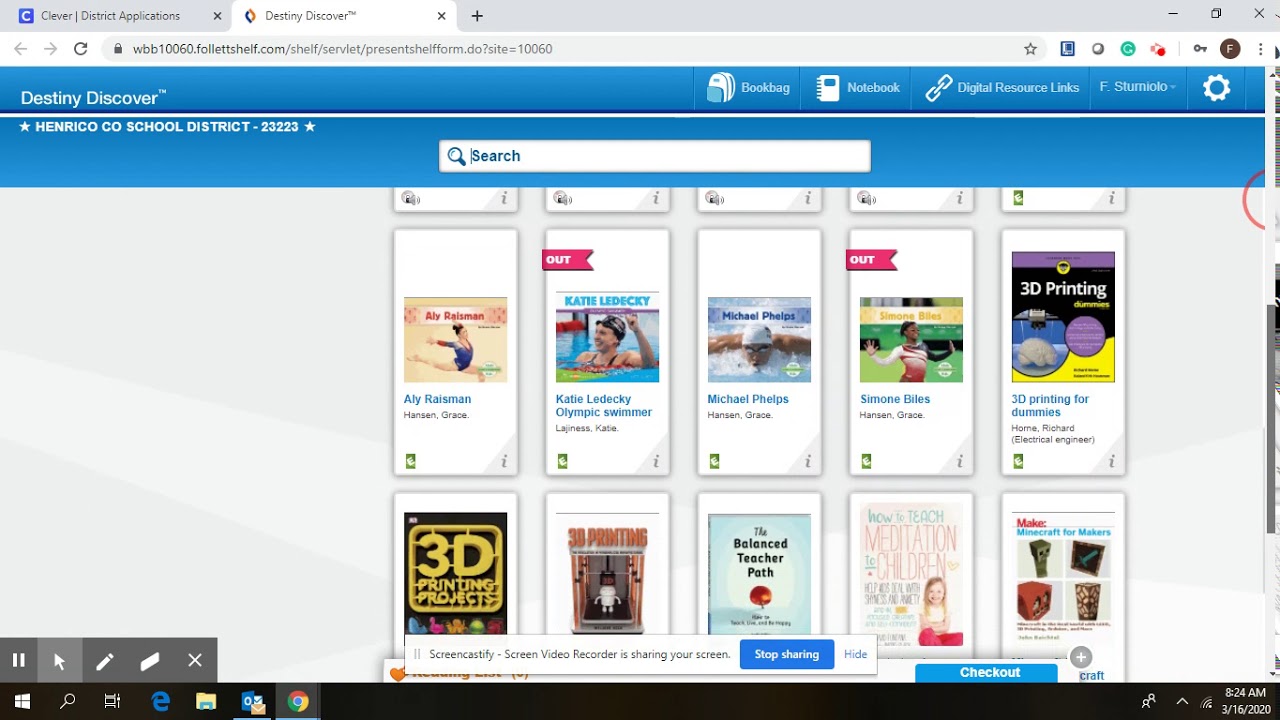Open Microsoft Edge from the taskbar
Screen dimensions: 1280x720
click(x=160, y=702)
